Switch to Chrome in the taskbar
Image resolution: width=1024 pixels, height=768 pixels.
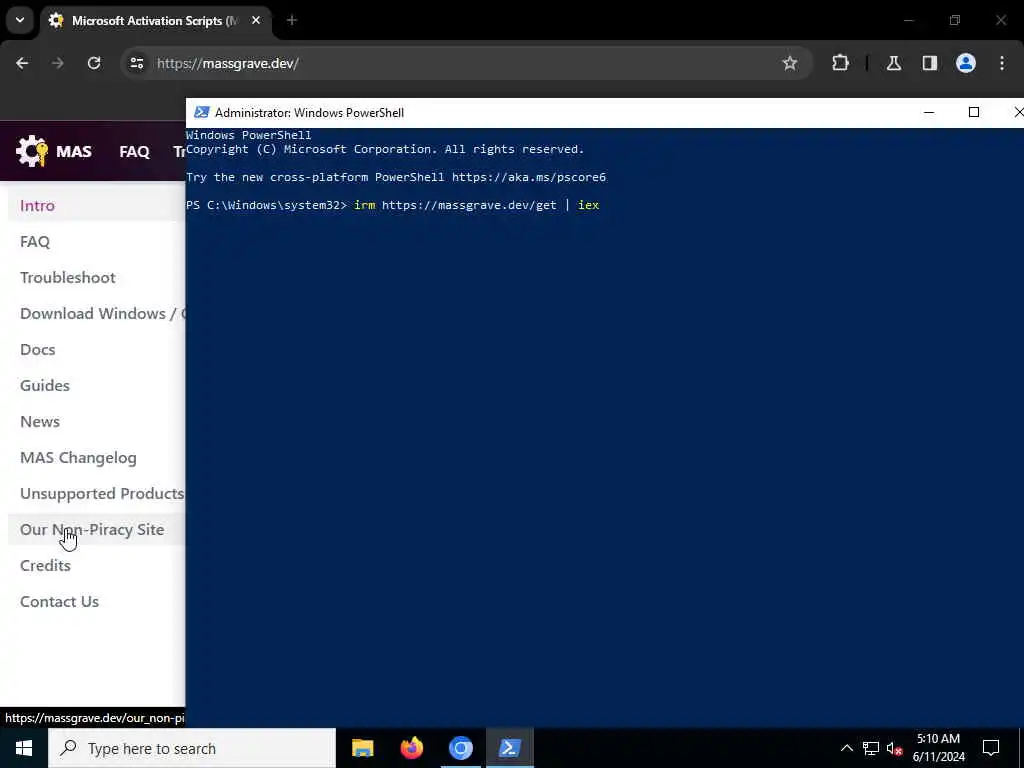[460, 748]
